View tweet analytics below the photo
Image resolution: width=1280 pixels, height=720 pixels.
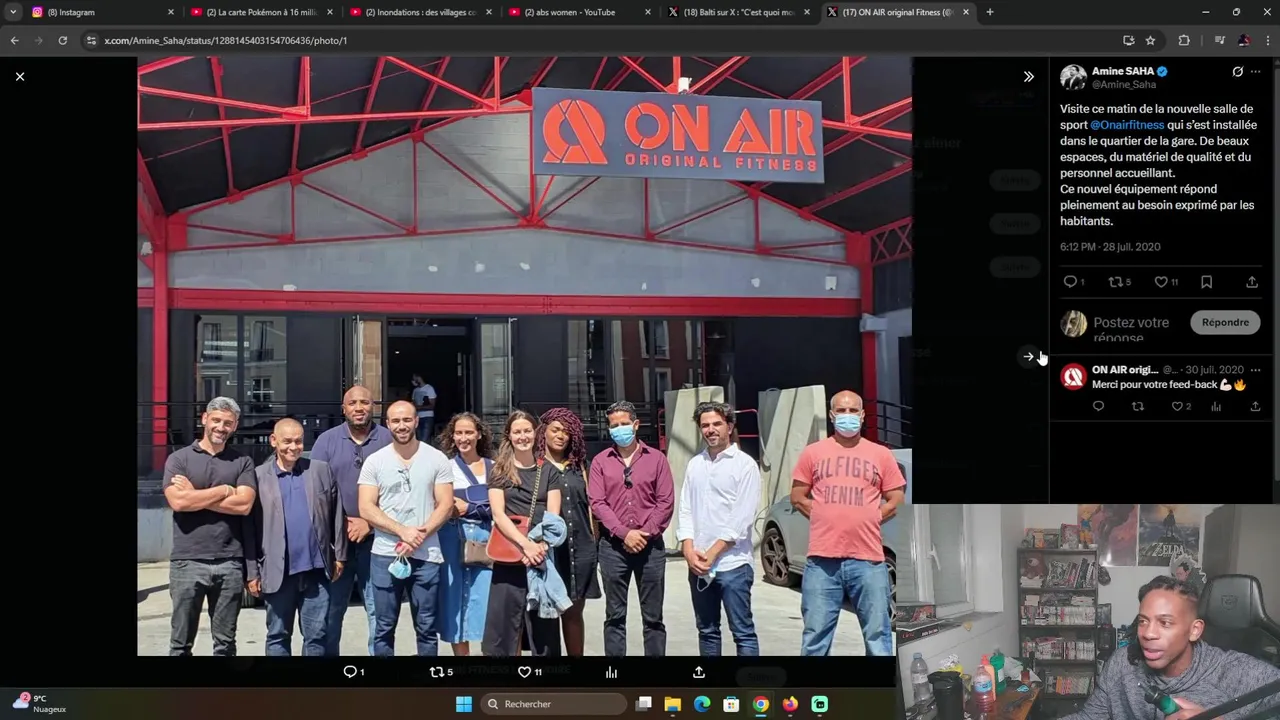tap(611, 672)
